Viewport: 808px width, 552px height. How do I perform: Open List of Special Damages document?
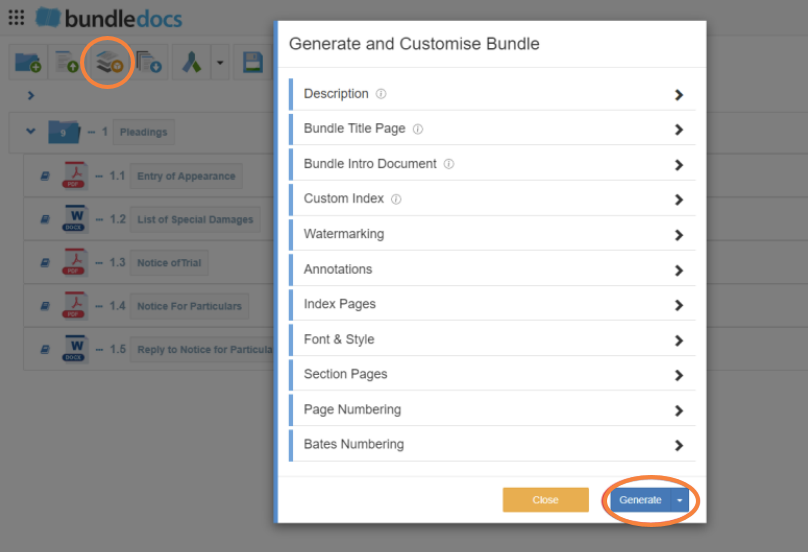tap(195, 219)
